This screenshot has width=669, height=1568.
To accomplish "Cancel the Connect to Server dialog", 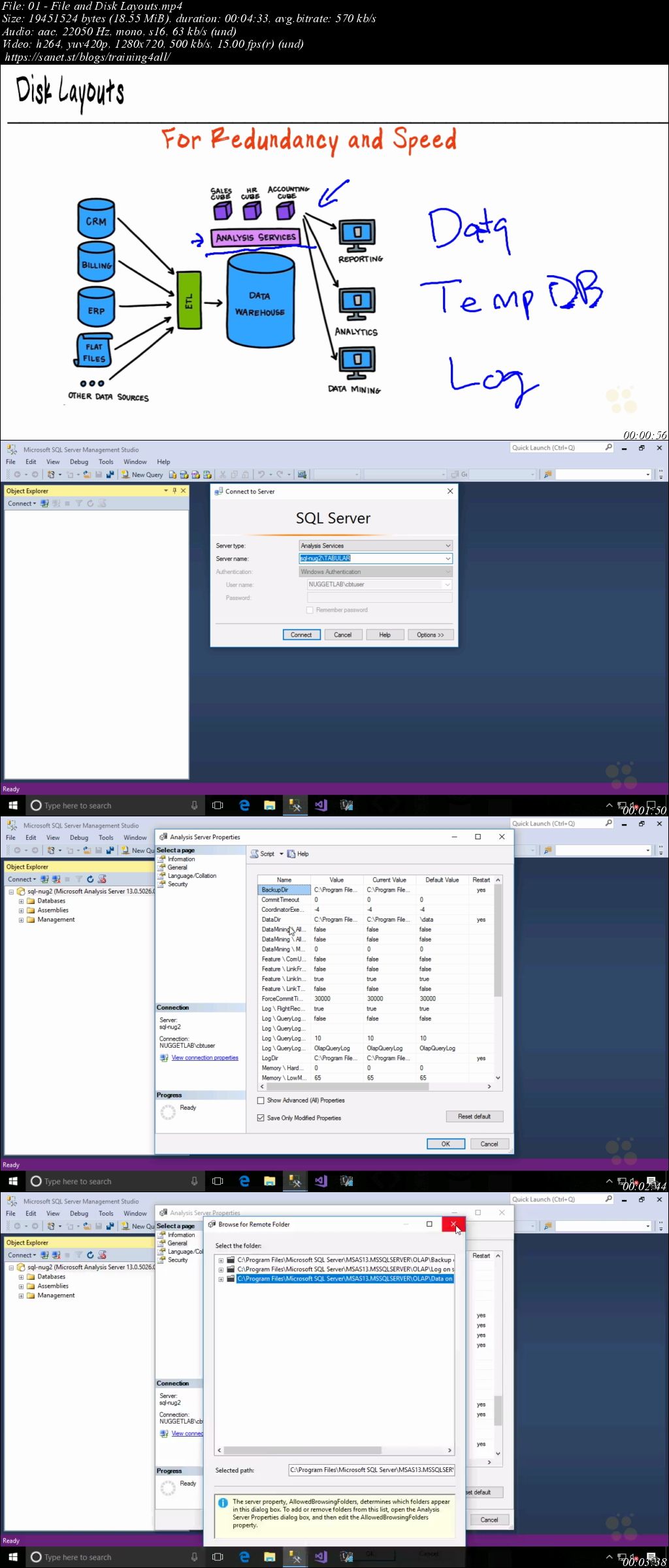I will click(342, 635).
